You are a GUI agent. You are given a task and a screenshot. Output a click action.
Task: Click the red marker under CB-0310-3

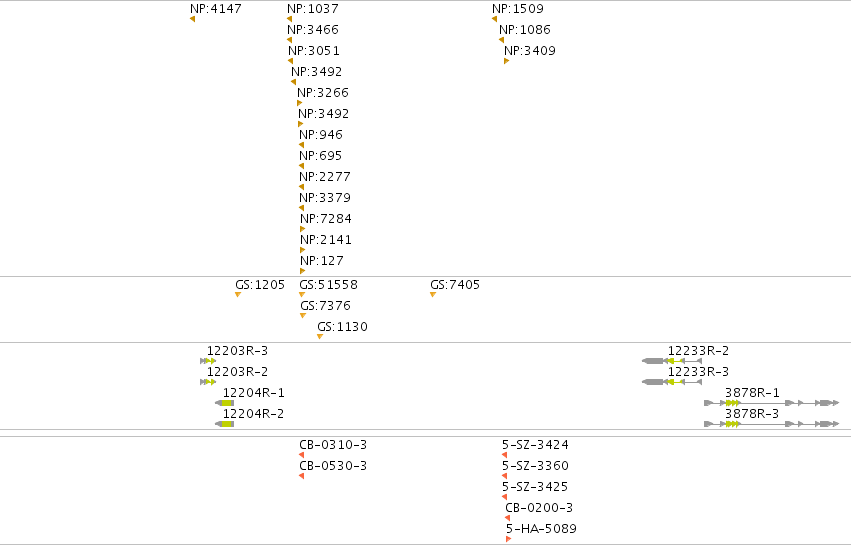(x=301, y=455)
